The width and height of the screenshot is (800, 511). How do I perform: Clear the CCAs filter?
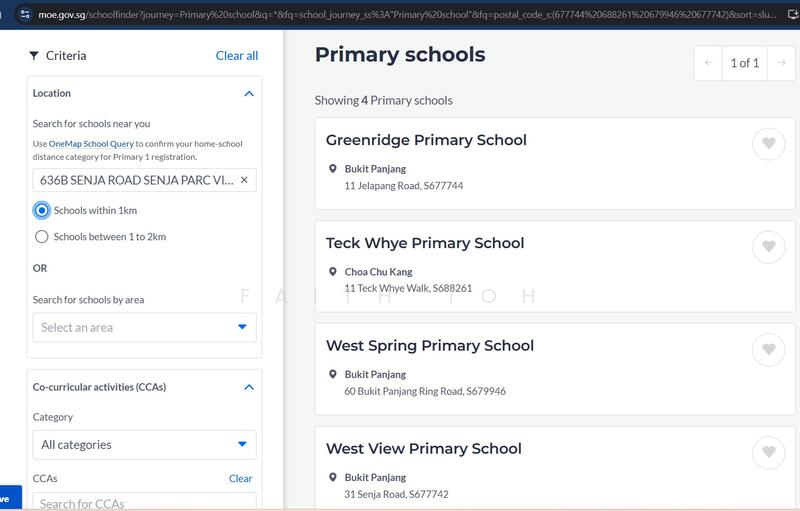(240, 478)
